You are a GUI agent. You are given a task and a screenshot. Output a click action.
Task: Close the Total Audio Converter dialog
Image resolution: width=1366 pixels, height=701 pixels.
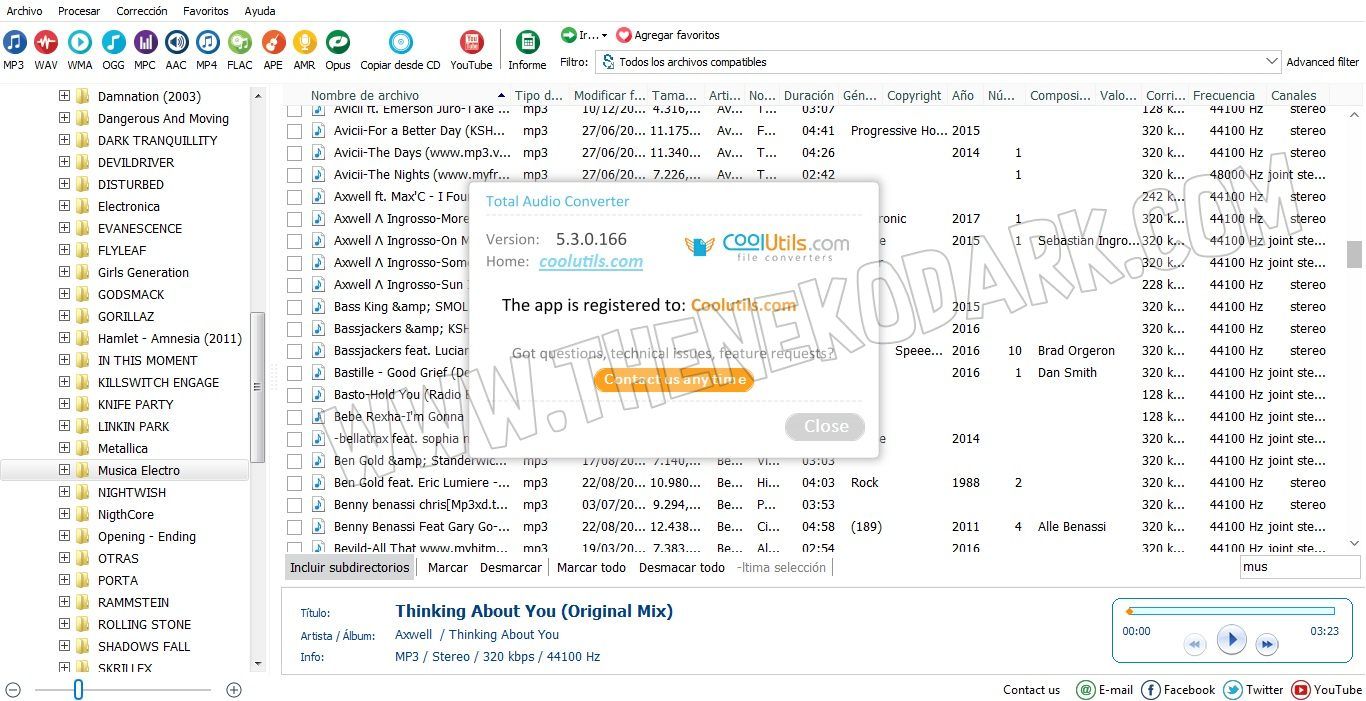coord(825,426)
